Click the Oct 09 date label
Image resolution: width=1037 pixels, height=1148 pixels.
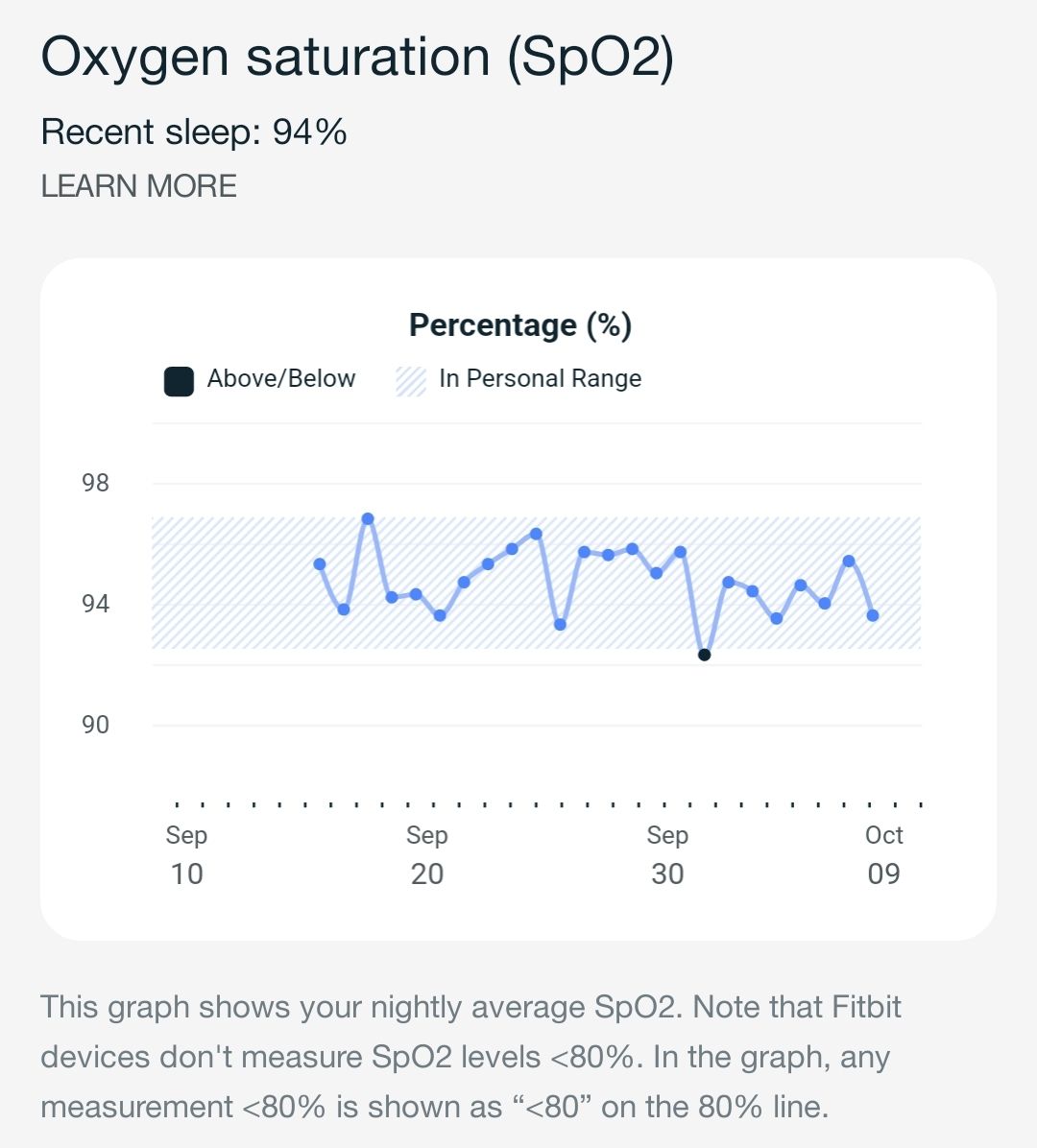(883, 854)
